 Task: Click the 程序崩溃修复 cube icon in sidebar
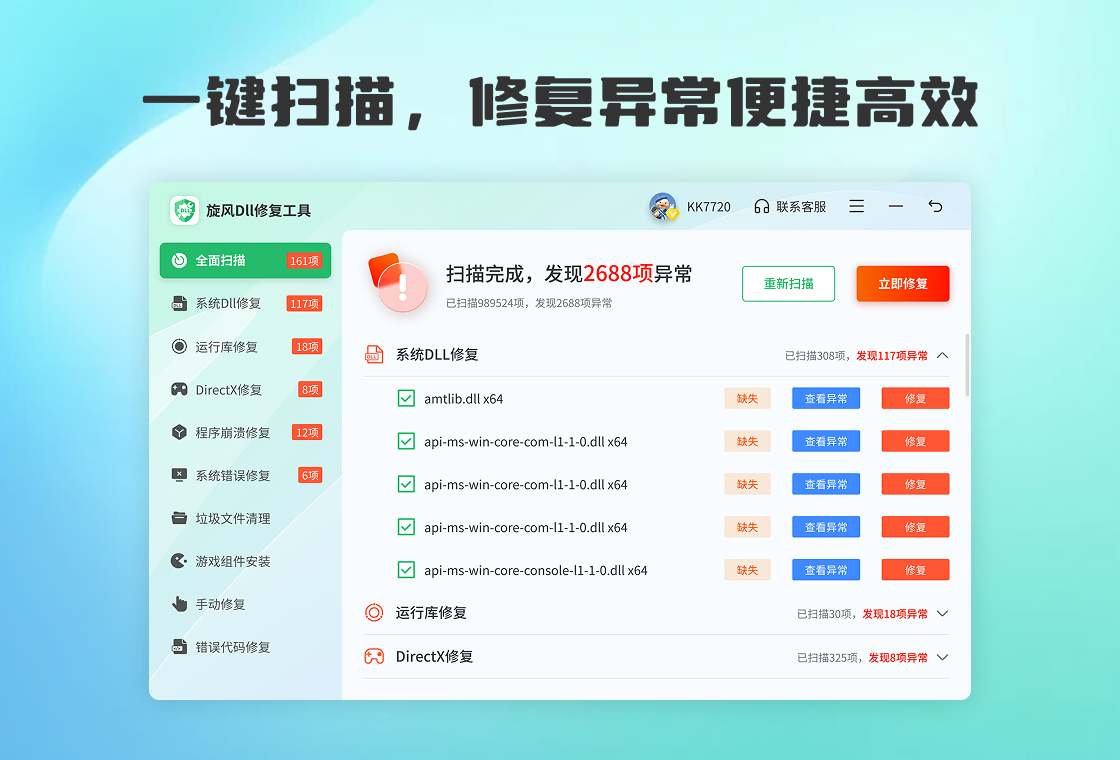pyautogui.click(x=179, y=433)
